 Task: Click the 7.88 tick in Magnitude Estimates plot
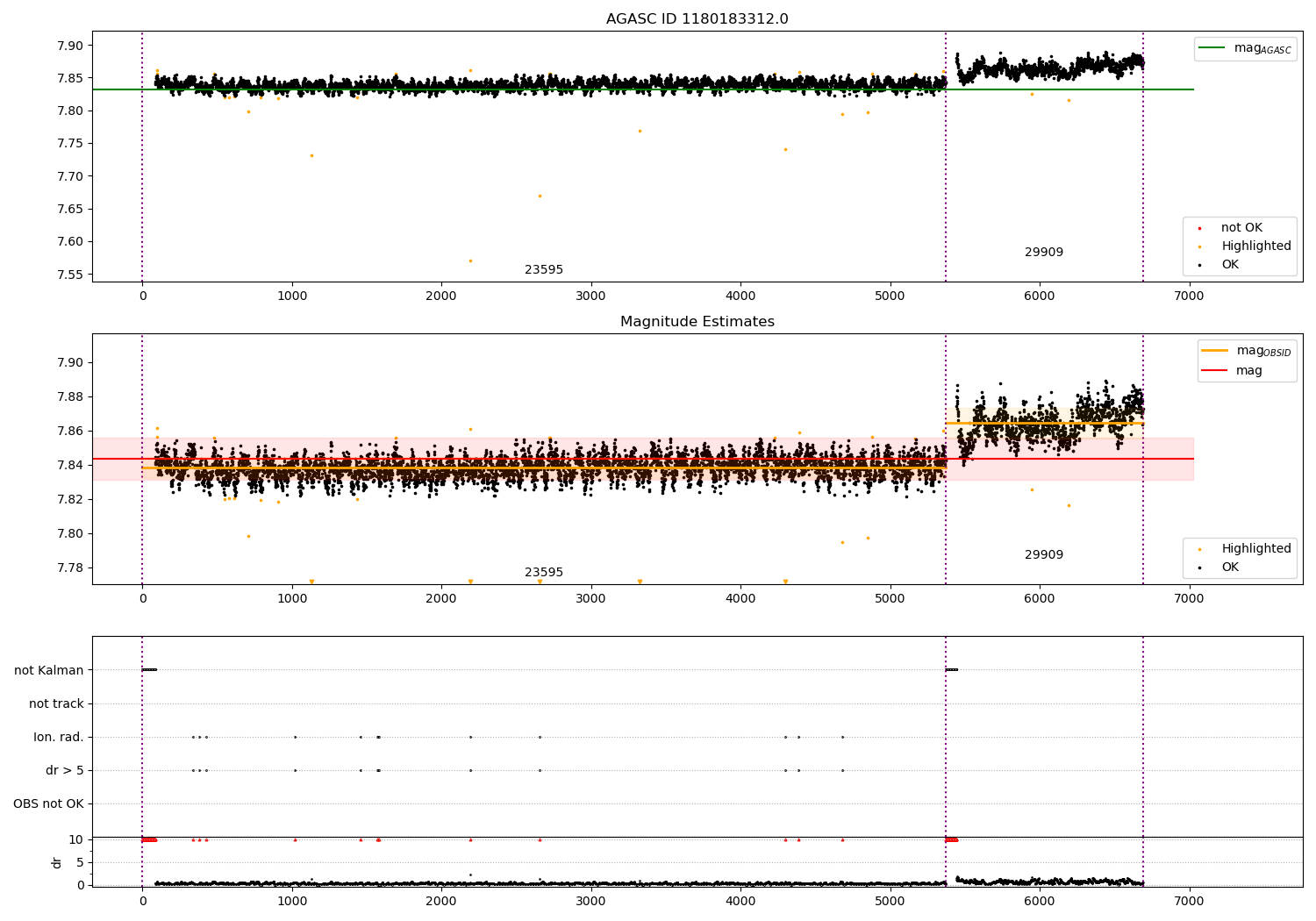69,396
